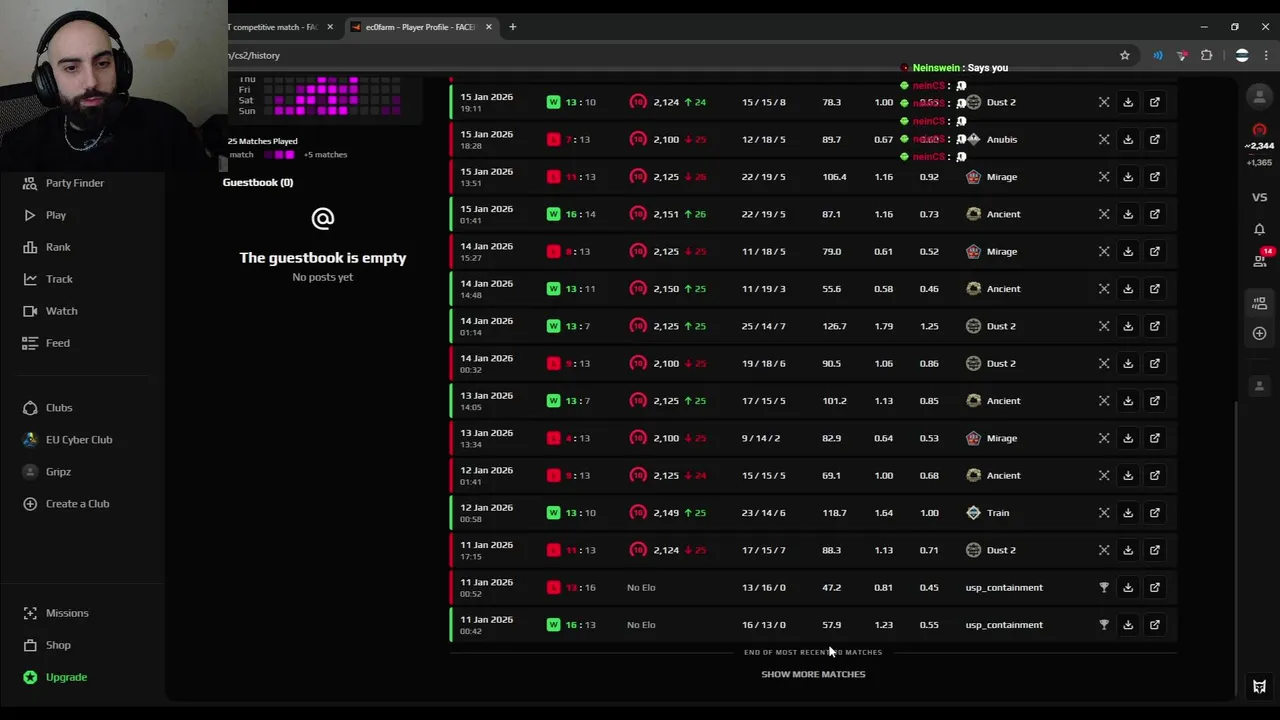Click trophy icon on 11 Jan 00:52 match
Image resolution: width=1280 pixels, height=720 pixels.
point(1104,587)
